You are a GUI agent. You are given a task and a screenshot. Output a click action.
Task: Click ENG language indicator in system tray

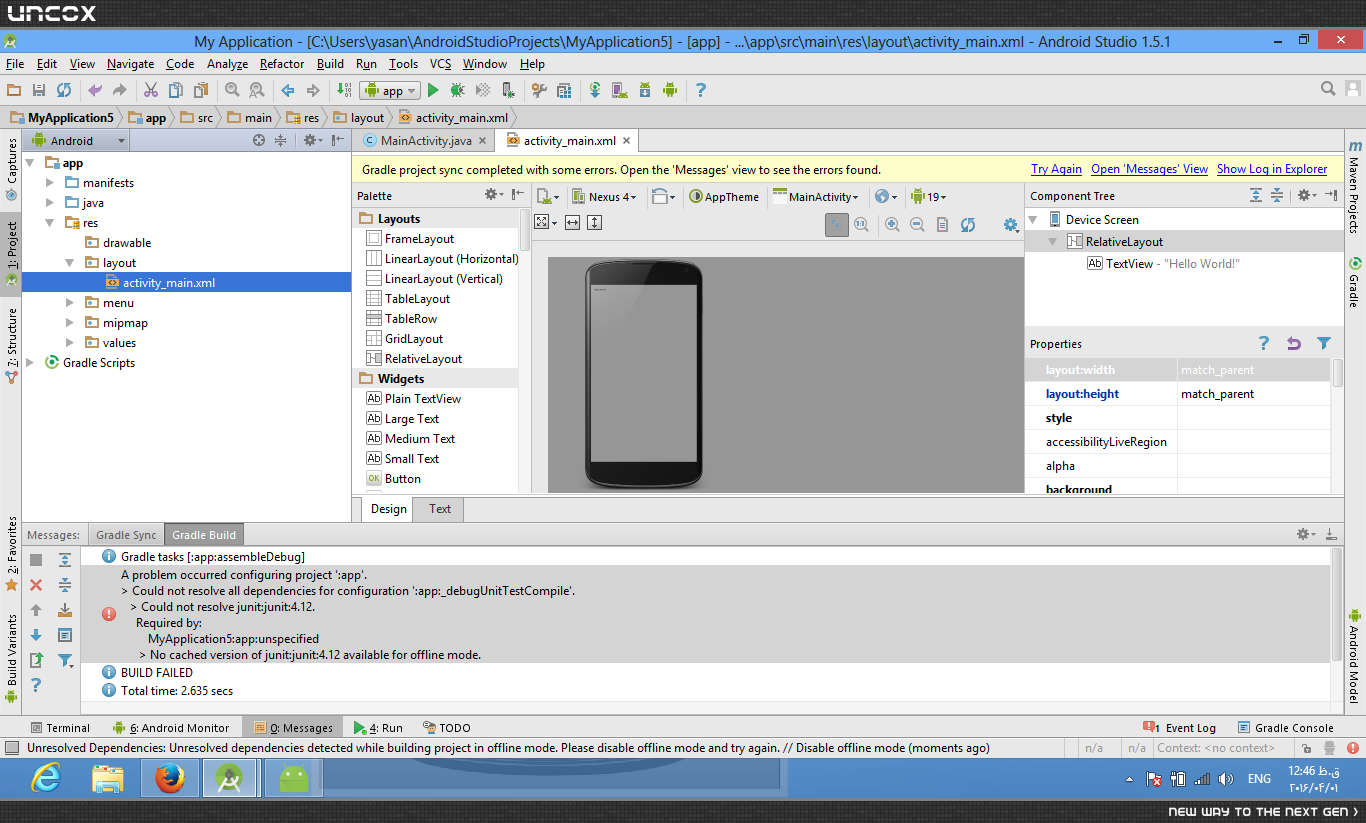coord(1259,779)
